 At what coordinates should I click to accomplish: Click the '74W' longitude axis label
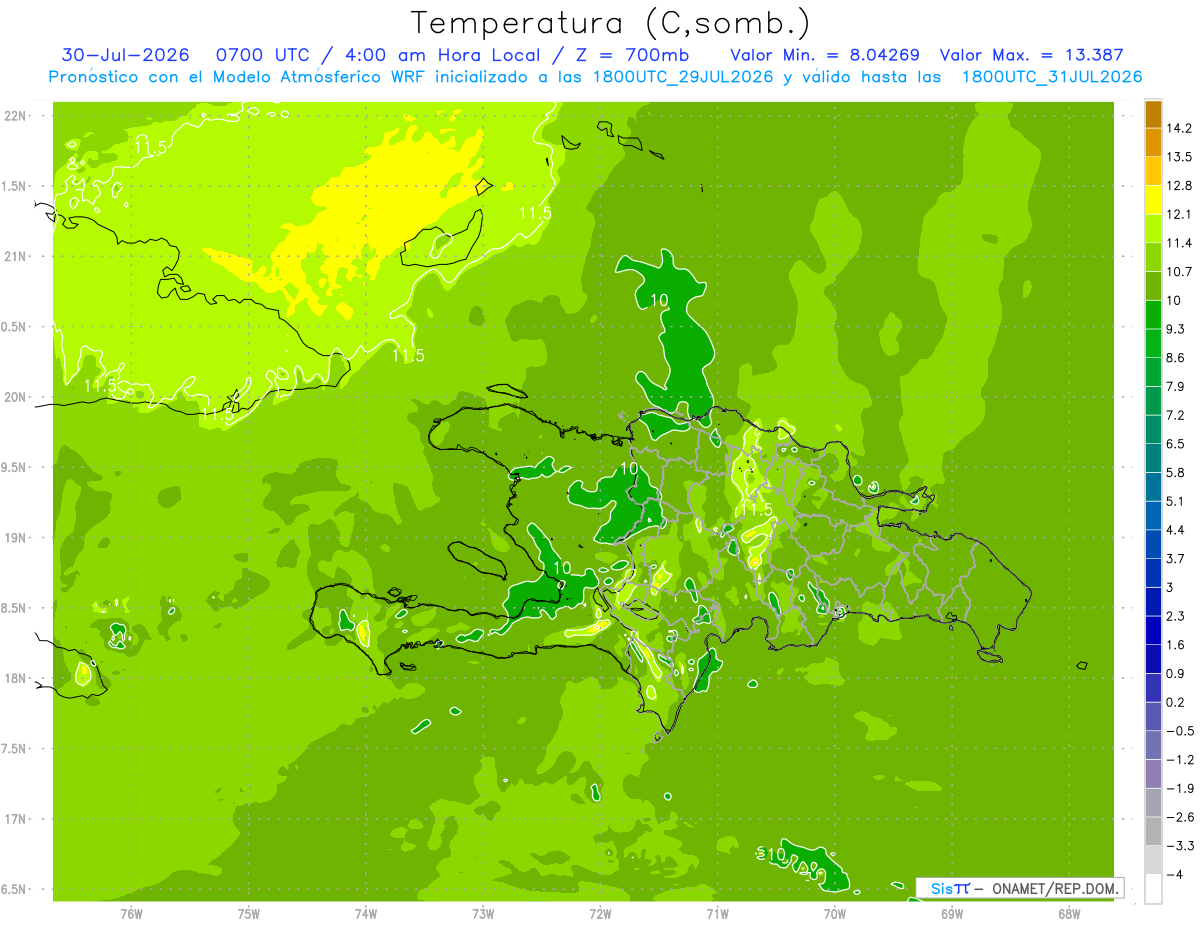point(366,913)
